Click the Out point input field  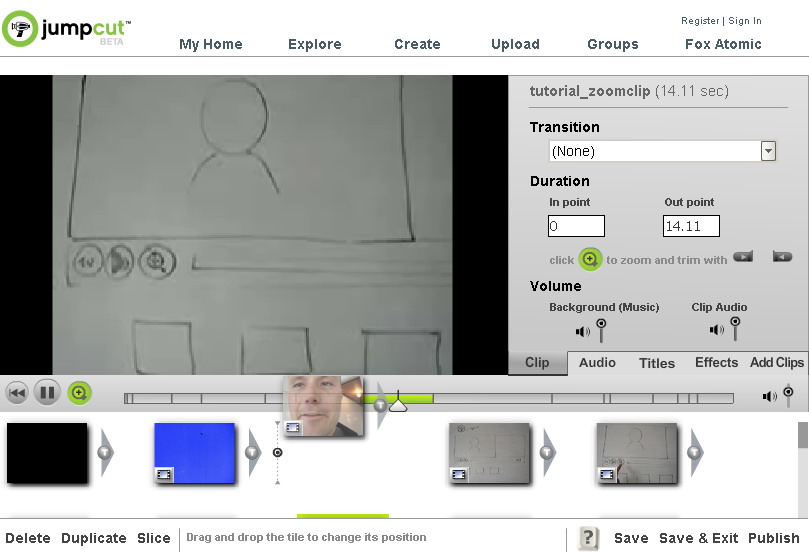690,227
